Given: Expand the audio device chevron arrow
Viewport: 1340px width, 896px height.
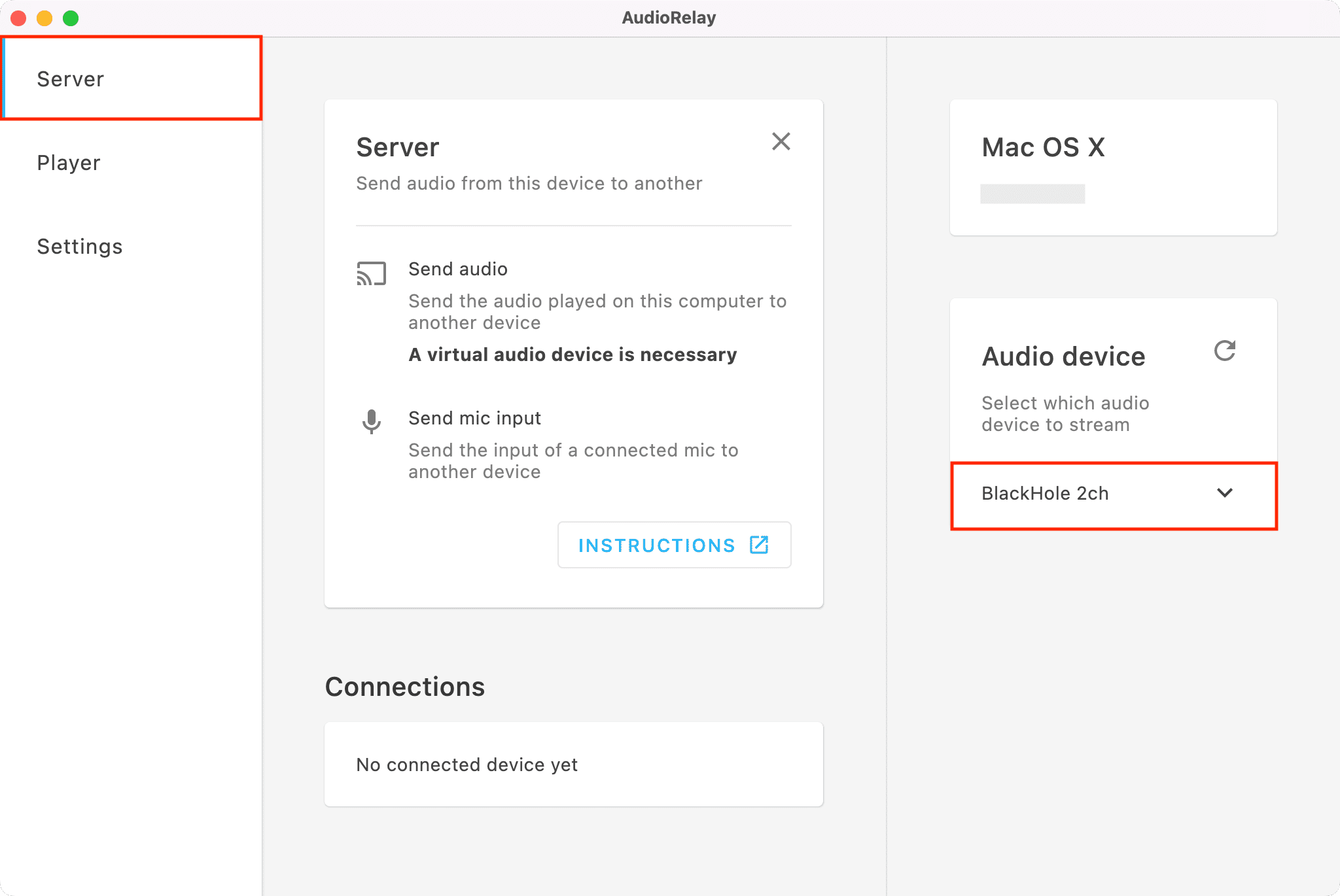Looking at the screenshot, I should click(1225, 492).
